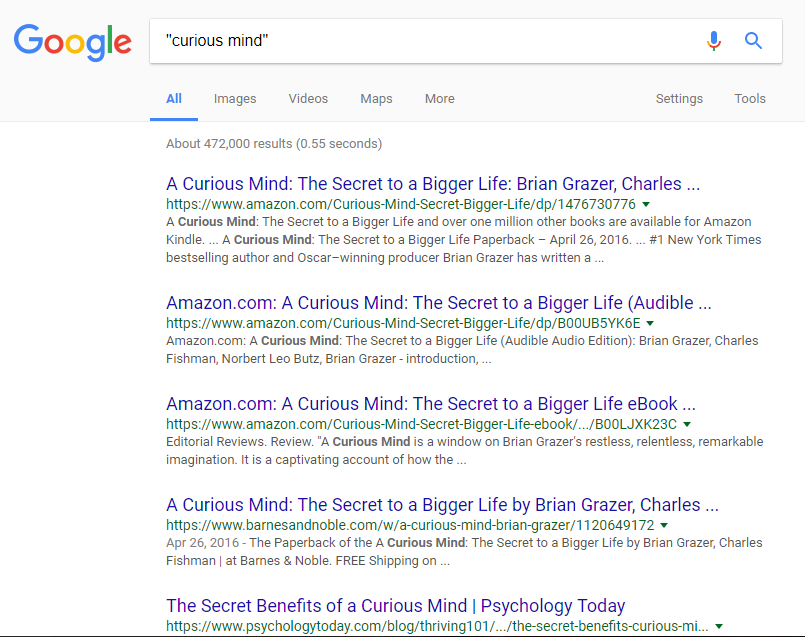Image resolution: width=805 pixels, height=637 pixels.
Task: Switch to the Videos tab
Action: (x=308, y=99)
